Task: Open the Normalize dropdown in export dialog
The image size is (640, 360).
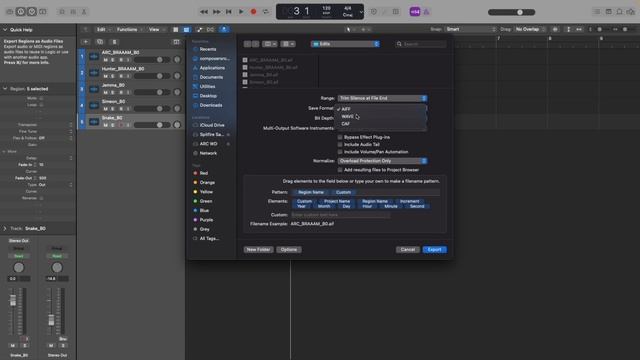Action: pos(382,161)
